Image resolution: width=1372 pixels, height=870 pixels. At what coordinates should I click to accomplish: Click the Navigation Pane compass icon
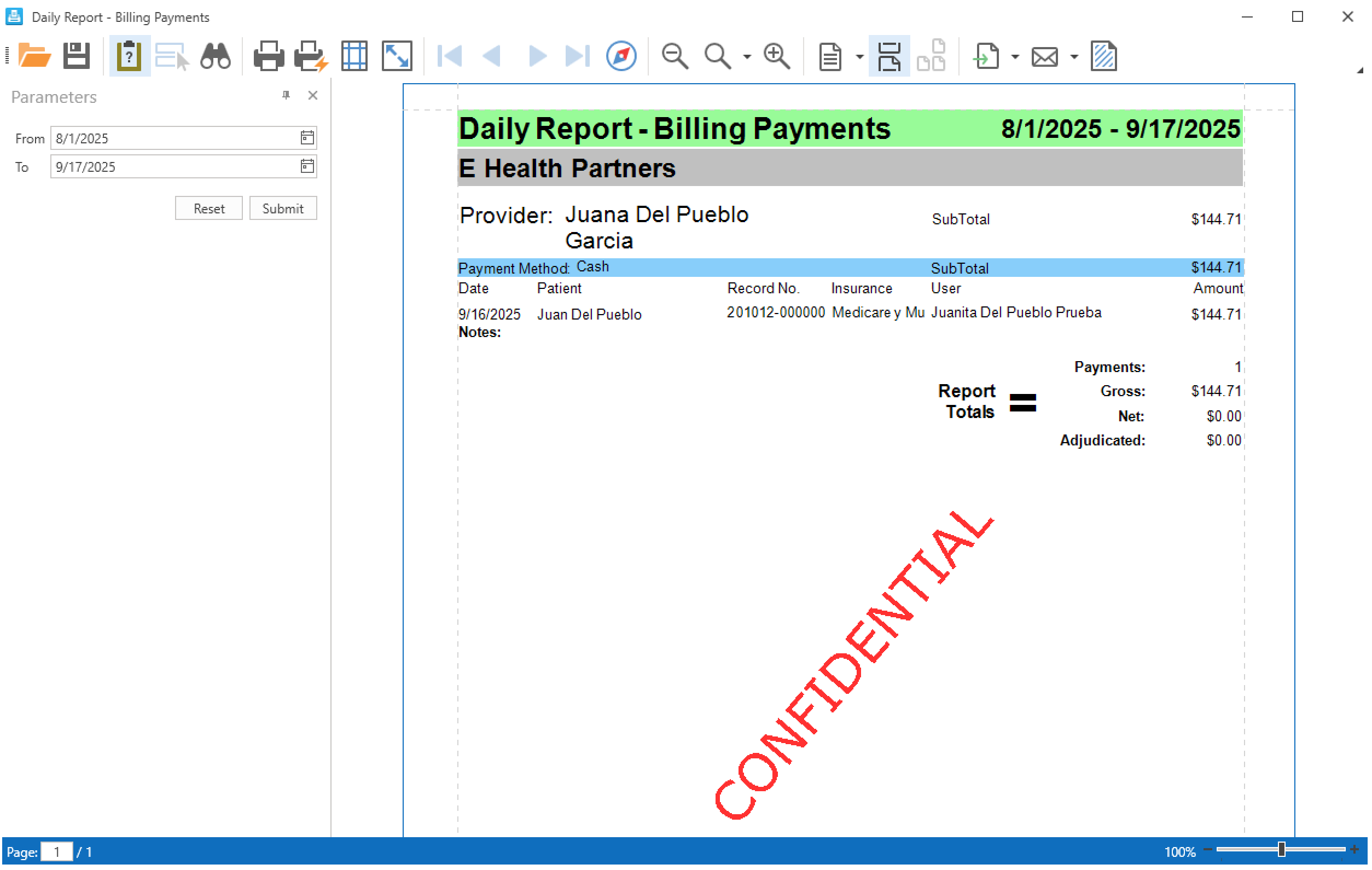pyautogui.click(x=620, y=56)
